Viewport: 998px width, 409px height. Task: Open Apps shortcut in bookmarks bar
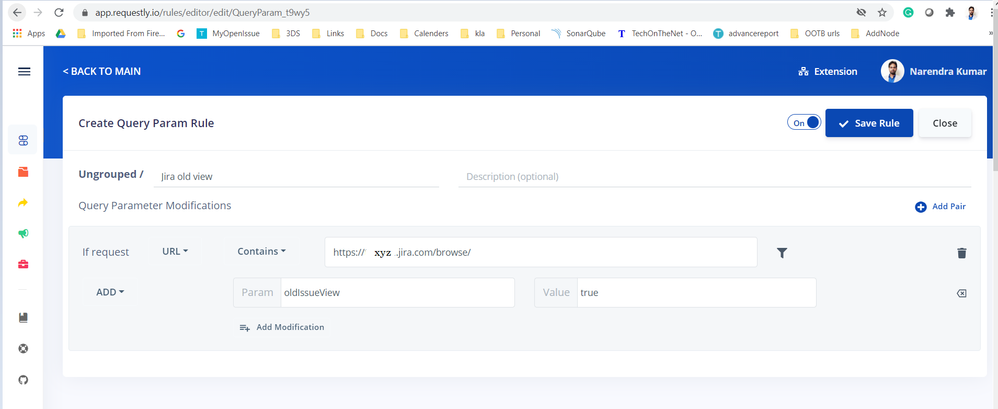tap(29, 33)
